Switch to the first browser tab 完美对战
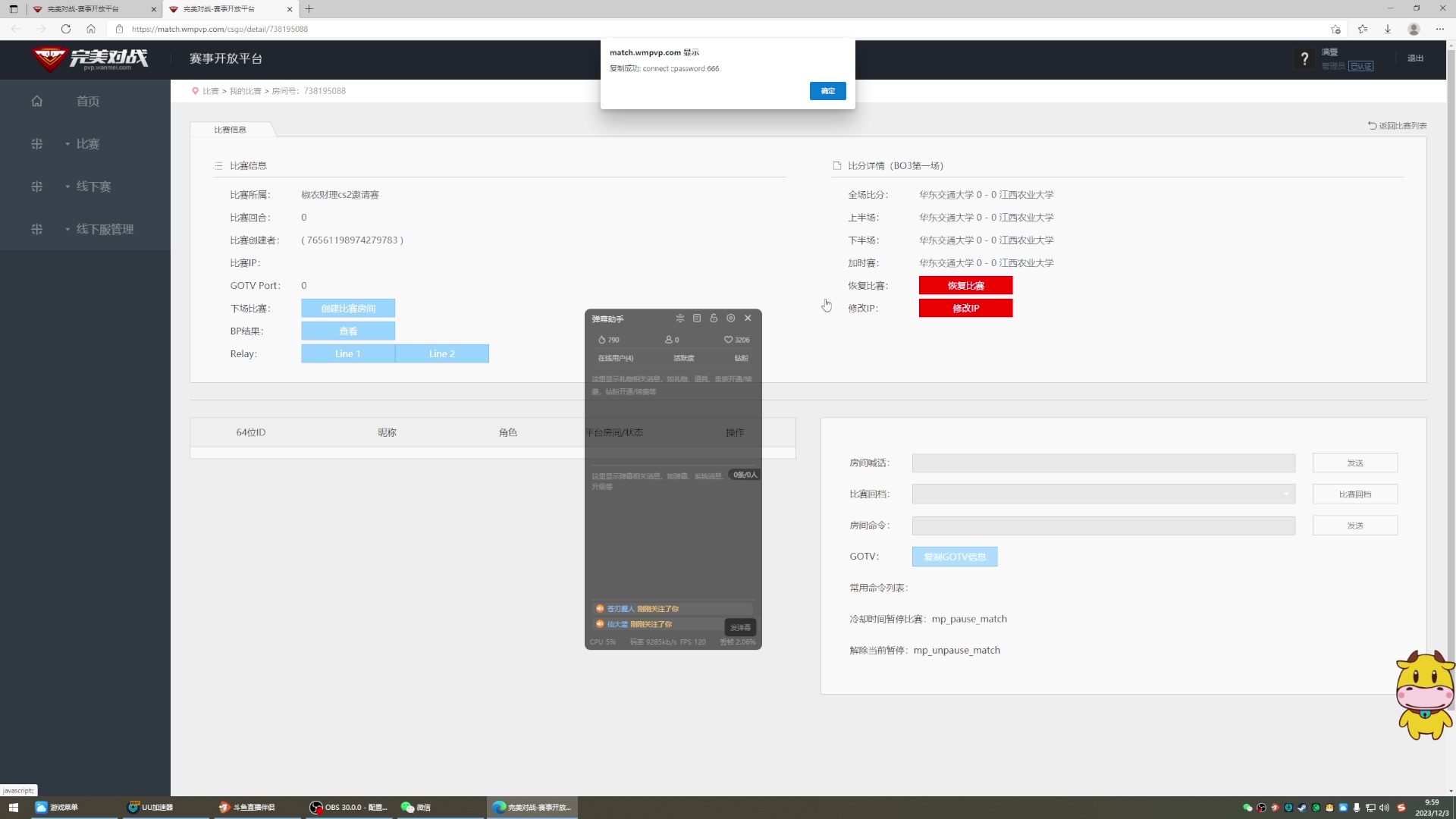Viewport: 1456px width, 819px height. 94,9
